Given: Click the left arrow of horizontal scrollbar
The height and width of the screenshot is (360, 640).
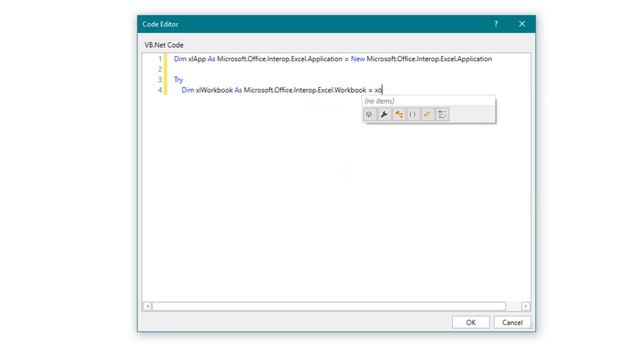Looking at the screenshot, I should pos(148,306).
